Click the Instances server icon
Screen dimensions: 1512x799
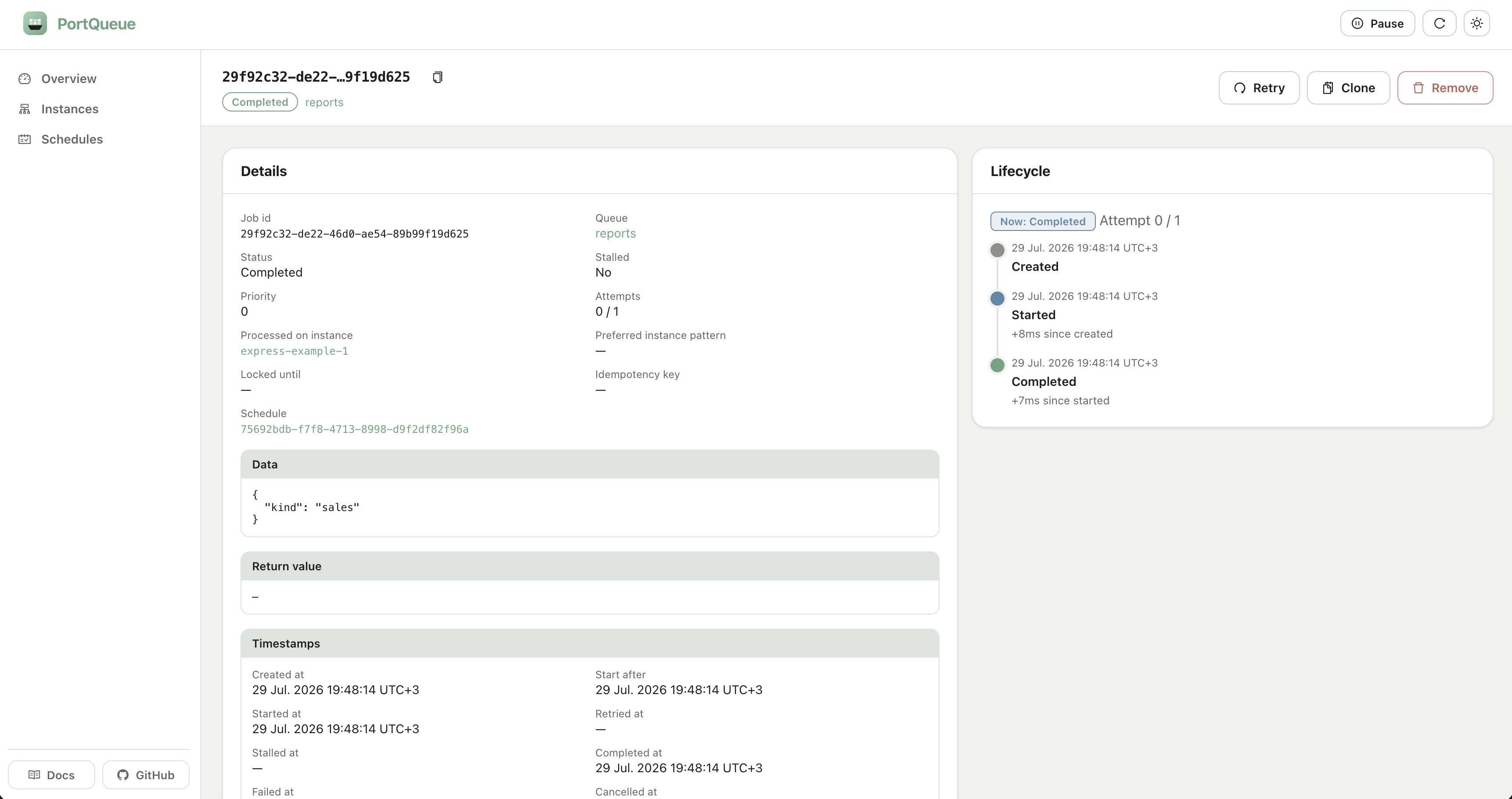(25, 109)
